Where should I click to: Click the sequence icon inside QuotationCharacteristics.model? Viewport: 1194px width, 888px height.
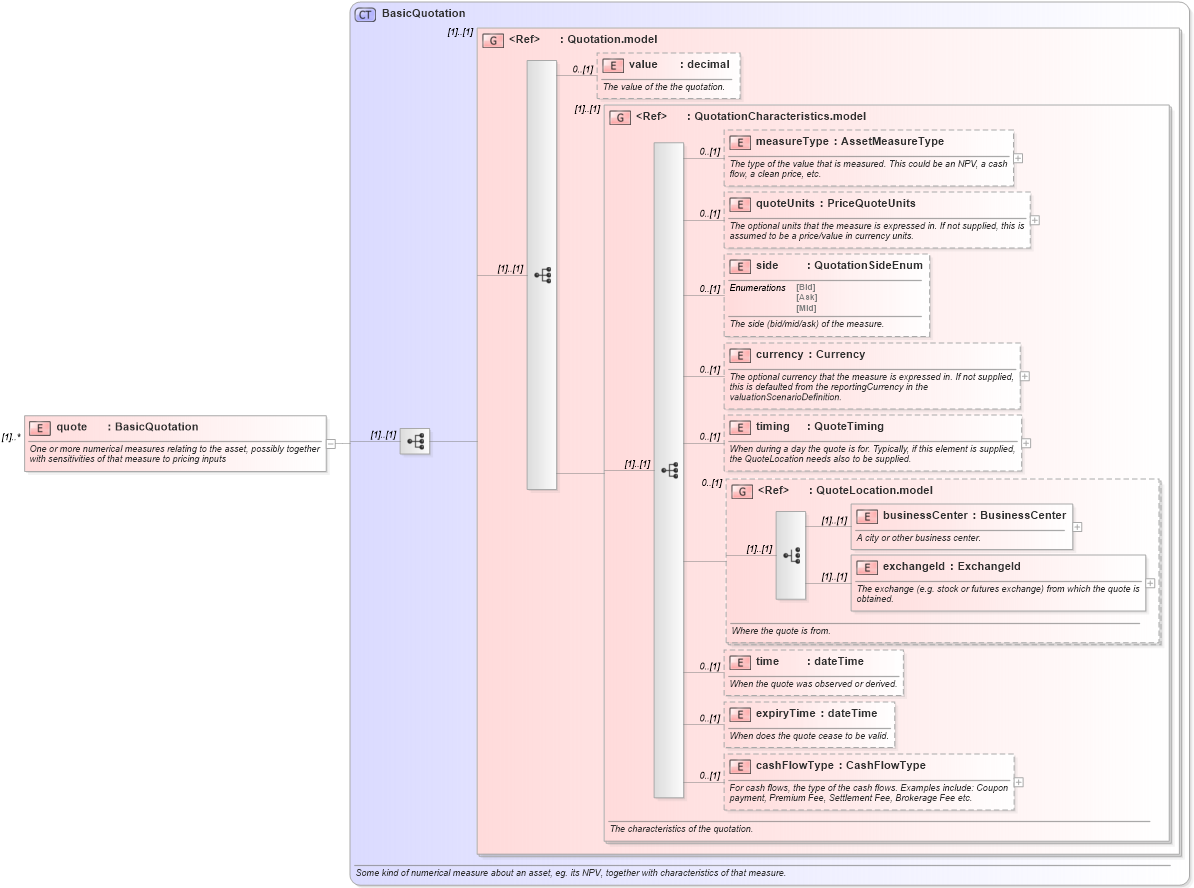coord(669,470)
